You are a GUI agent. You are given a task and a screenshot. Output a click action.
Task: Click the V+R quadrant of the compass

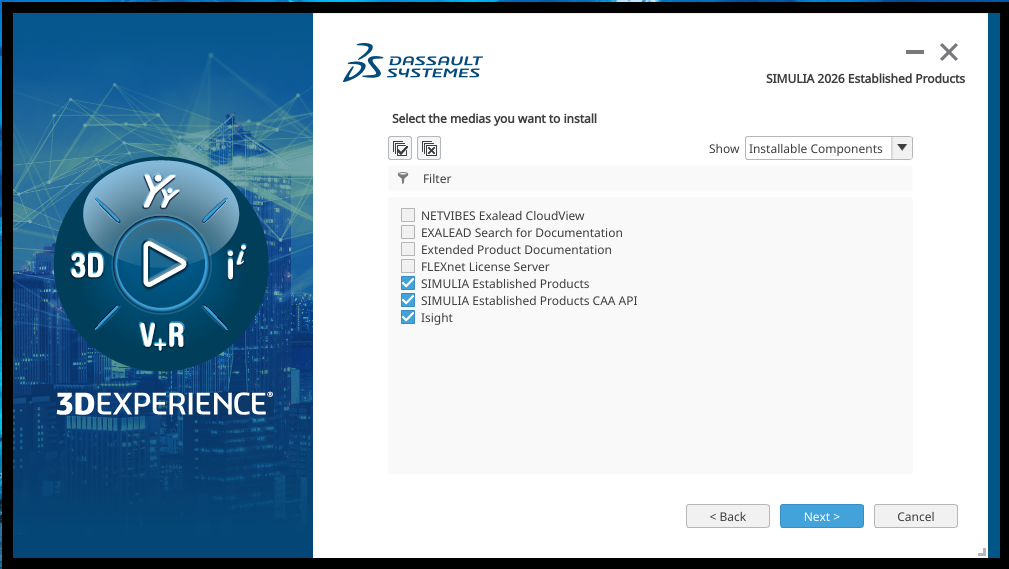(x=161, y=335)
